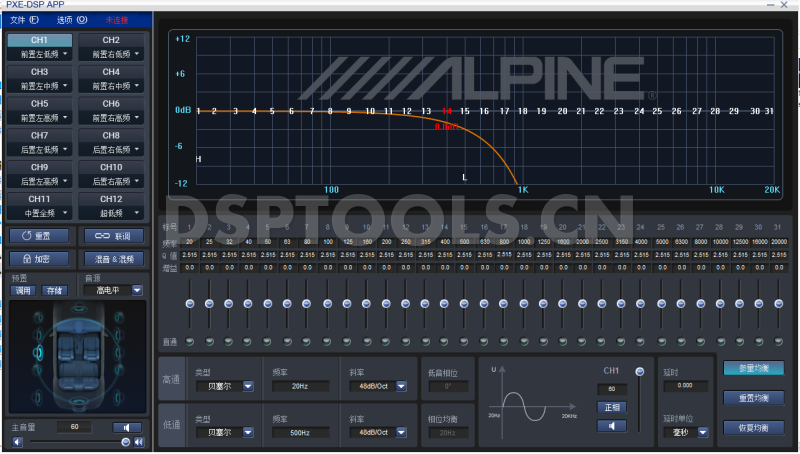Click the 存储 preset save button
This screenshot has width=800, height=454.
point(54,291)
